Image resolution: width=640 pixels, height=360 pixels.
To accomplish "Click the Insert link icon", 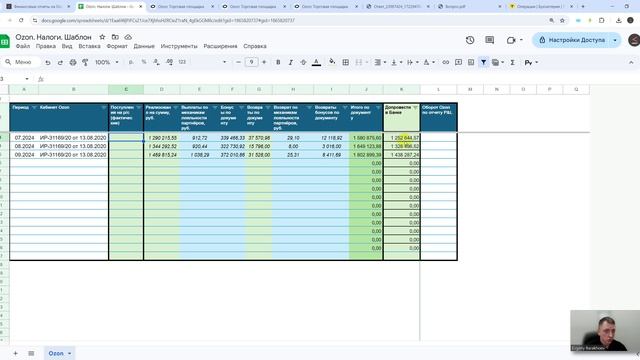I will [446, 62].
